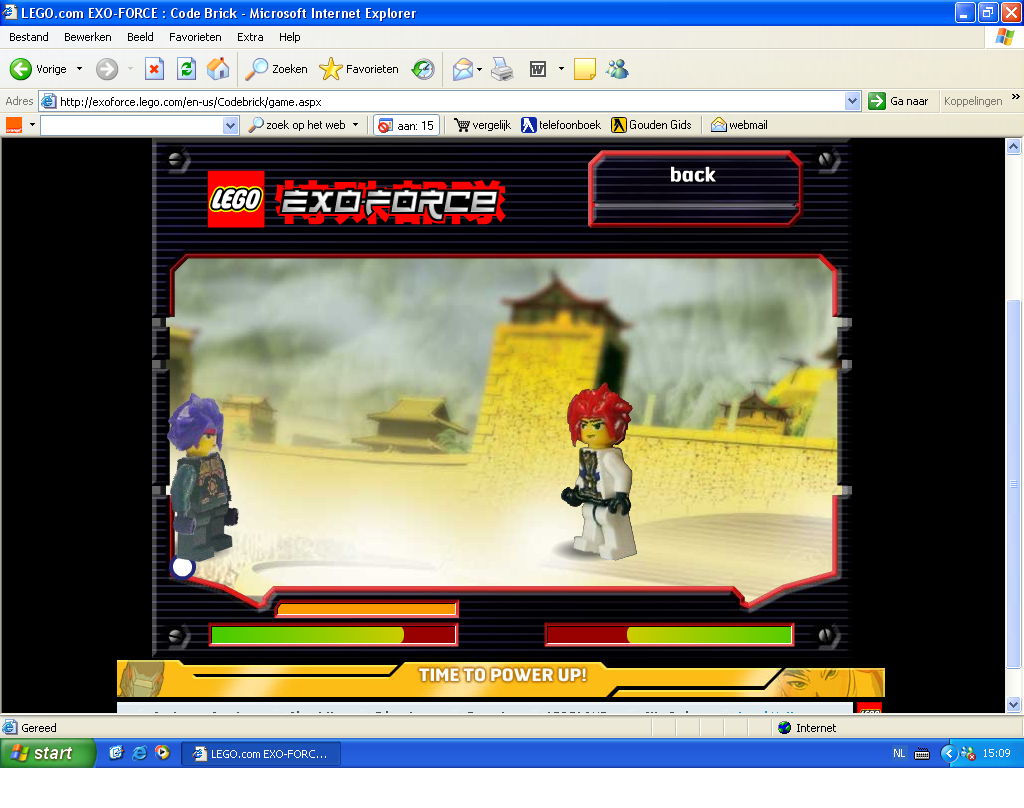
Task: Click the popup blocker aan: 15 button
Action: point(406,125)
